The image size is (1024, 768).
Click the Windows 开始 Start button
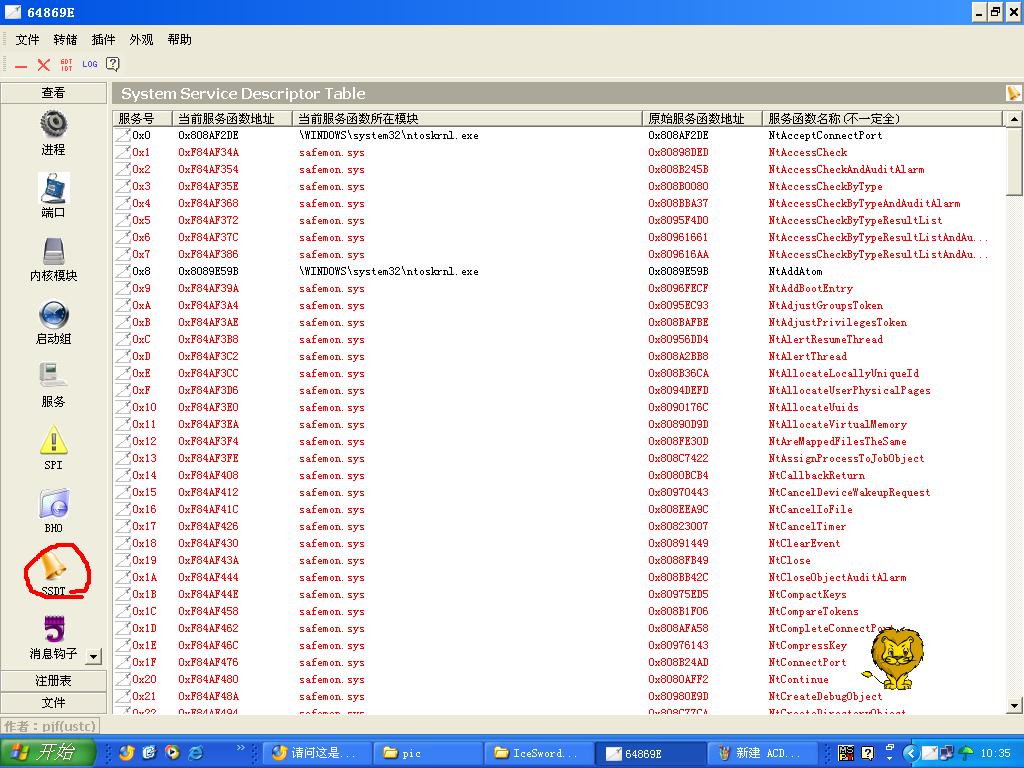[x=48, y=753]
